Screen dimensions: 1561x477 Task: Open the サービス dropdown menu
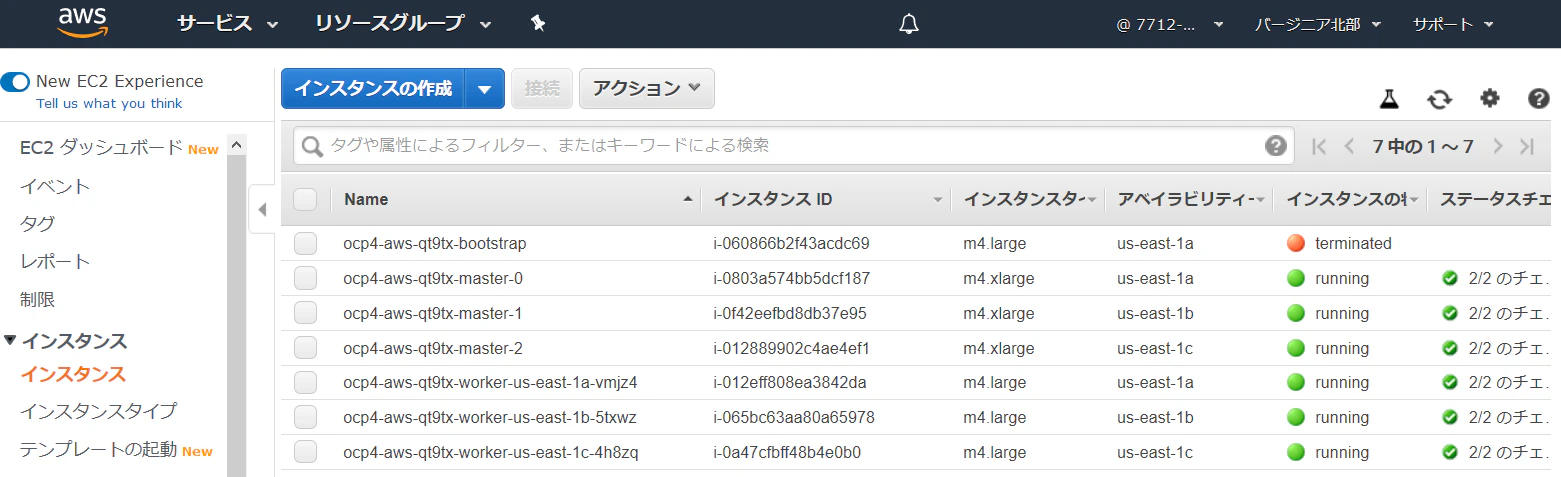pyautogui.click(x=227, y=23)
